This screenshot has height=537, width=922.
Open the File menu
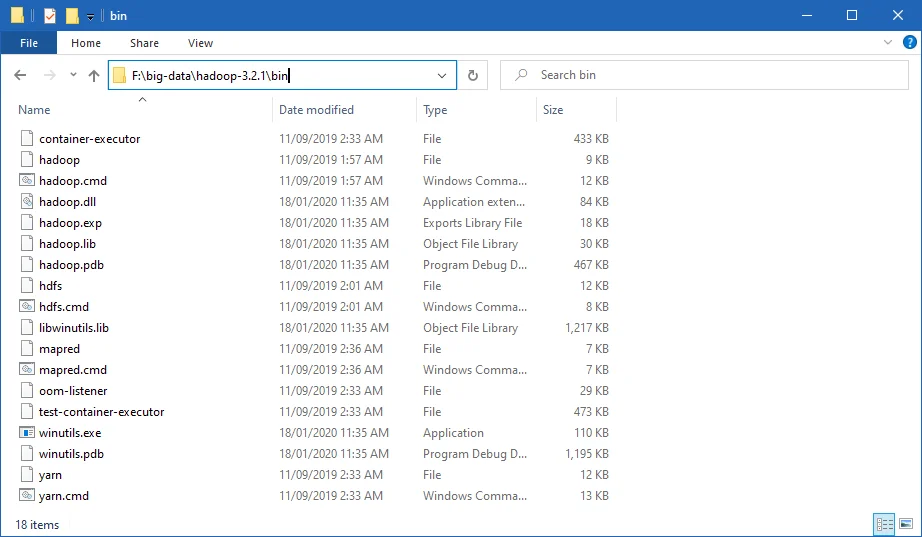click(x=29, y=43)
